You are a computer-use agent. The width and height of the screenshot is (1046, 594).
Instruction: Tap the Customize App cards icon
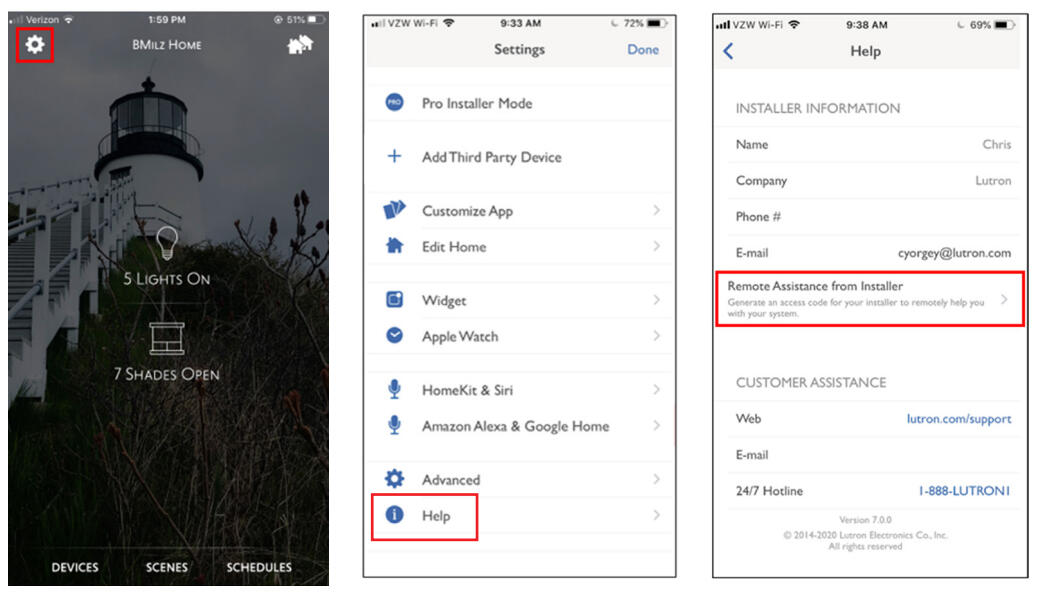click(x=394, y=210)
